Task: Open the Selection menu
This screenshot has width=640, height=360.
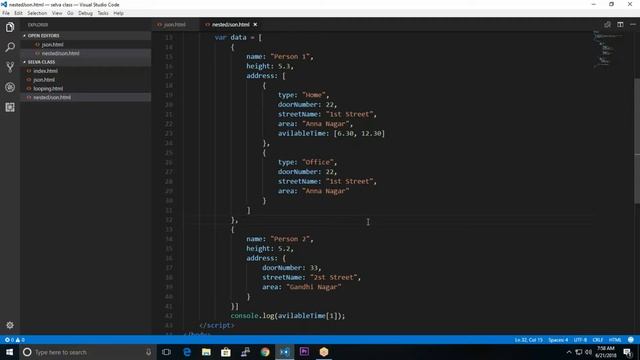Action: click(x=37, y=13)
